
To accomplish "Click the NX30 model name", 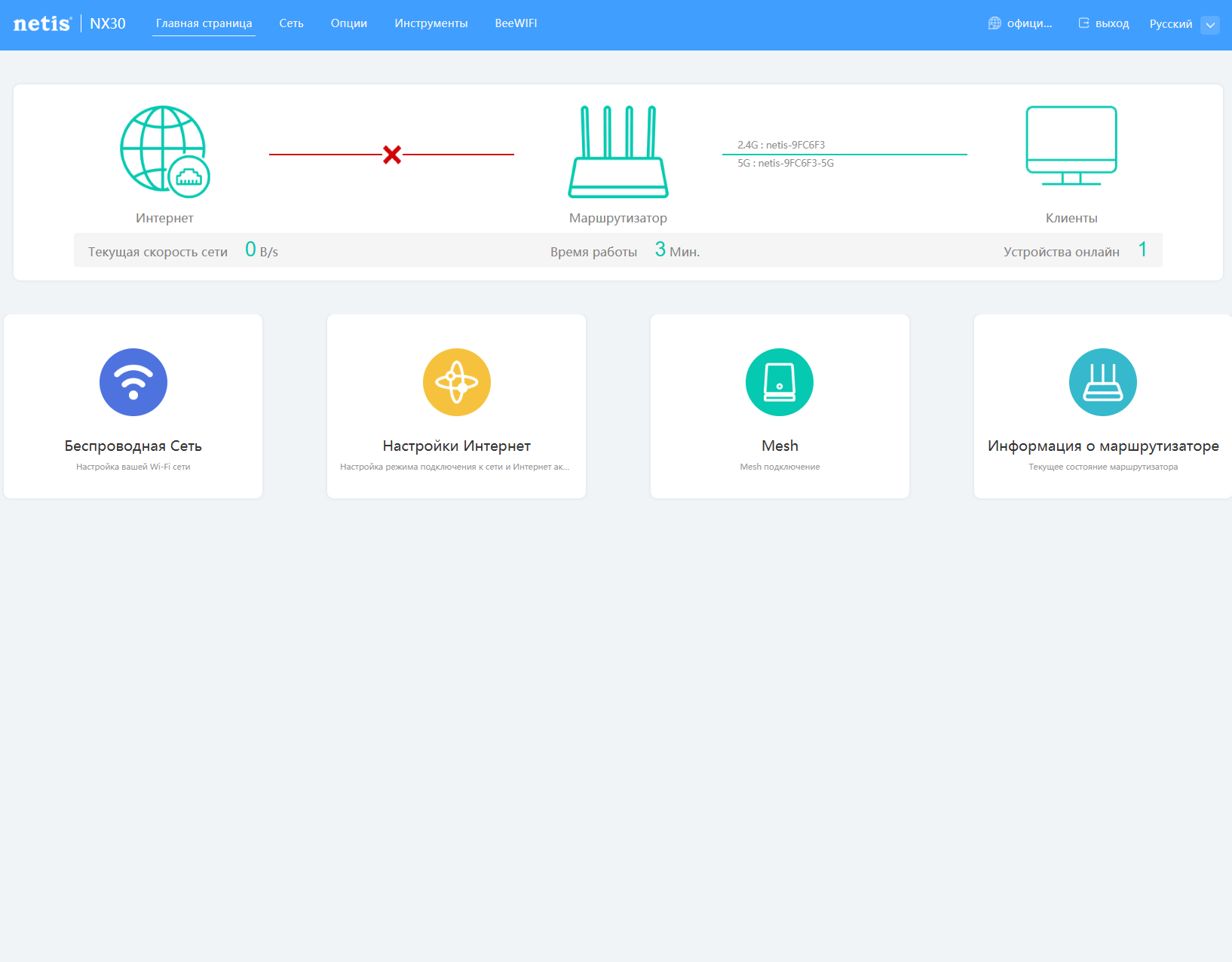I will pyautogui.click(x=108, y=23).
